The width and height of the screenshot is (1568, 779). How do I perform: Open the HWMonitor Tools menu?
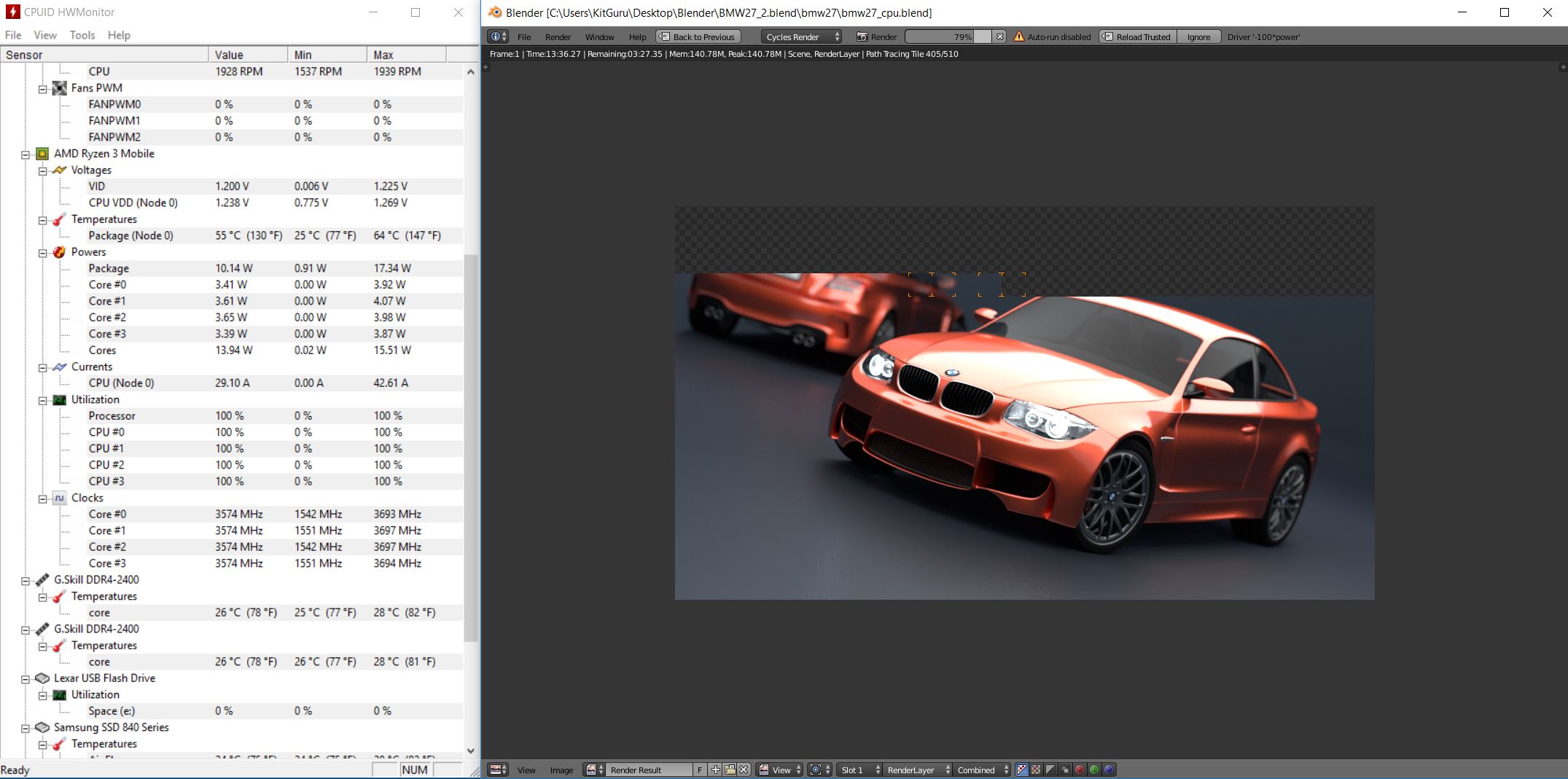(82, 35)
